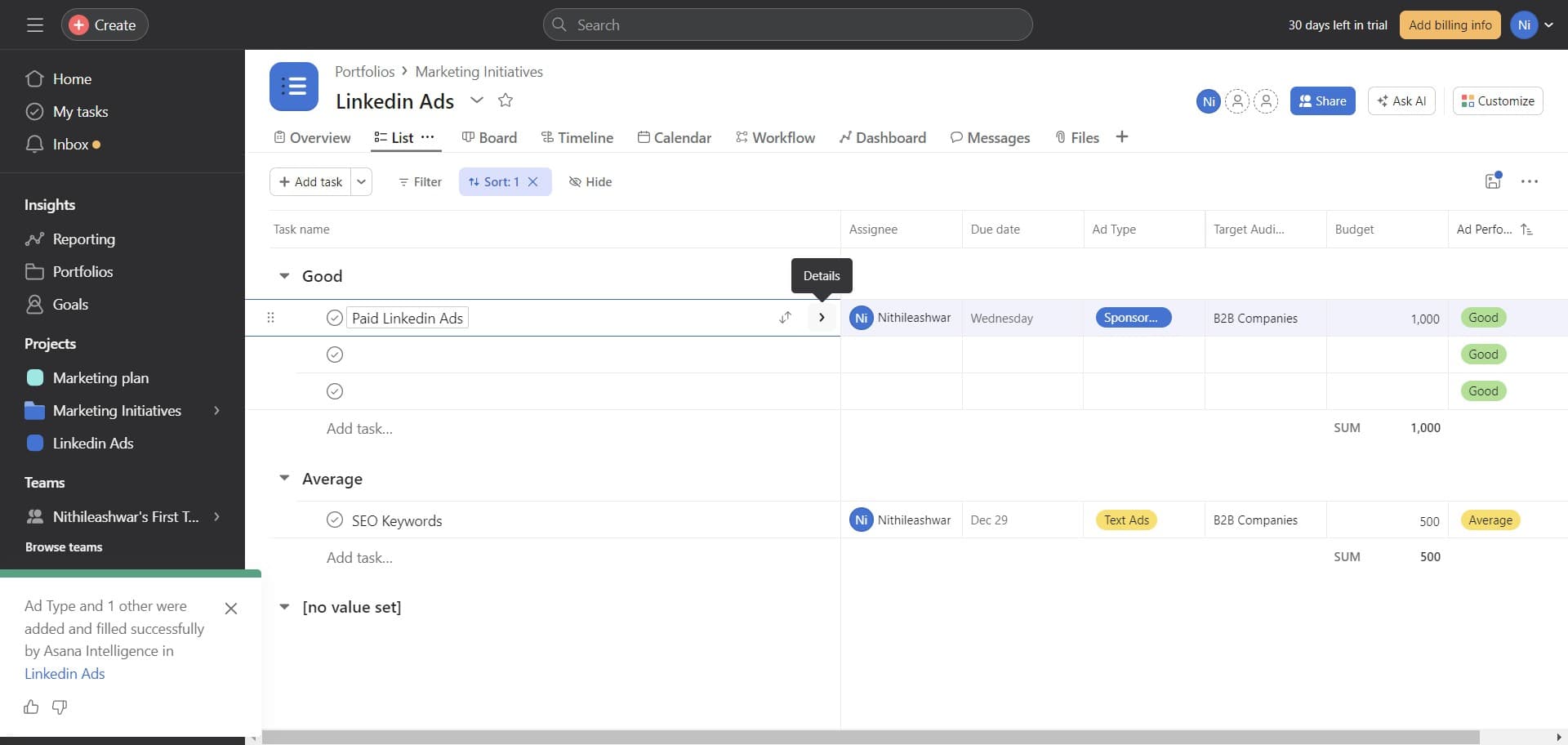Open Goals from the sidebar

click(71, 304)
